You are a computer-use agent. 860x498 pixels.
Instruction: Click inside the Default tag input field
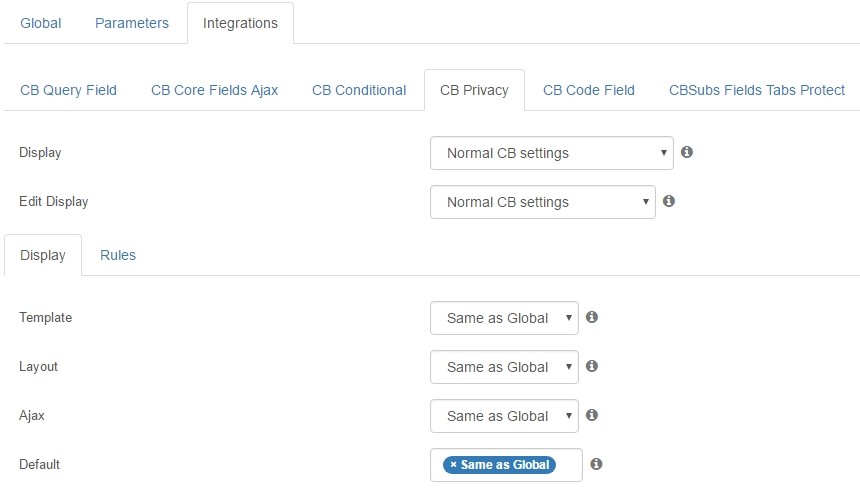[568, 465]
